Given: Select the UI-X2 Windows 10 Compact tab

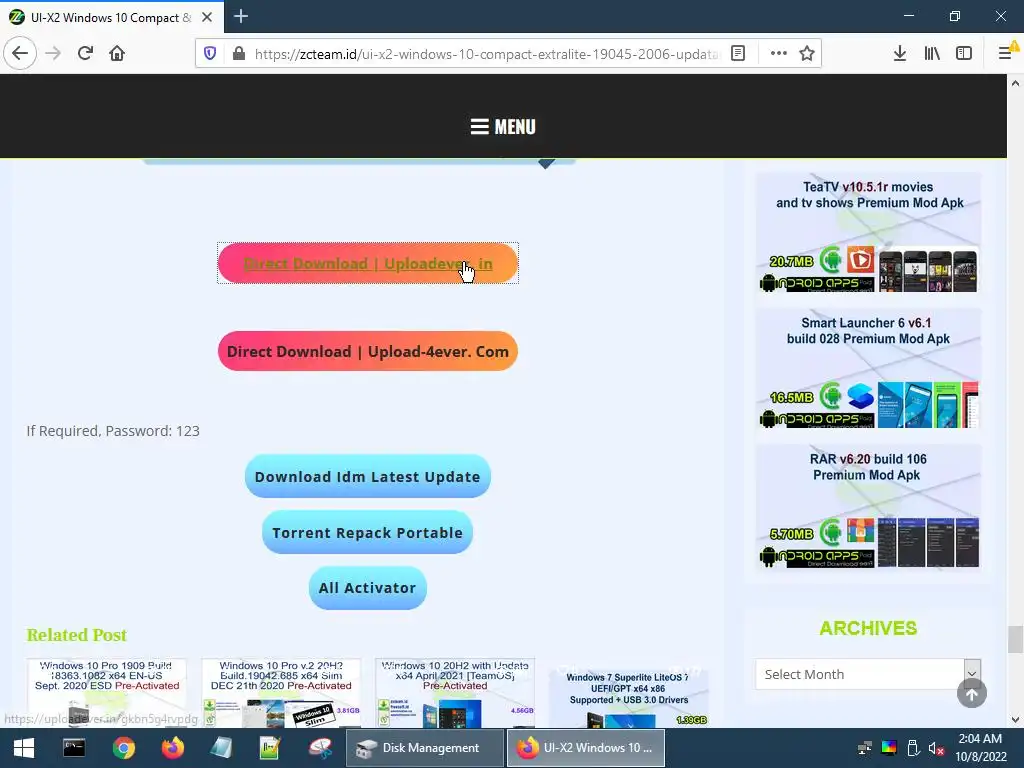Looking at the screenshot, I should tap(112, 17).
